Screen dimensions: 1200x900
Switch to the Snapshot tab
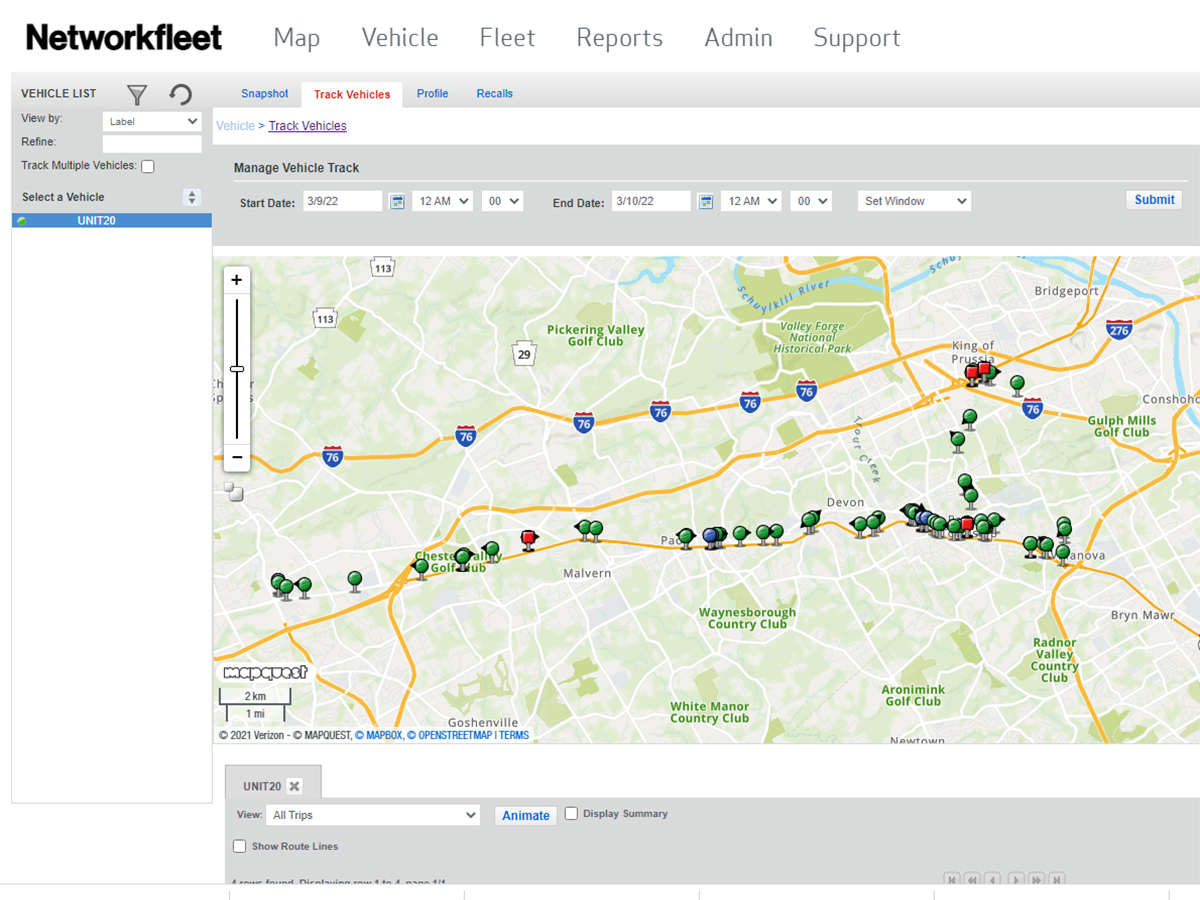pos(264,94)
